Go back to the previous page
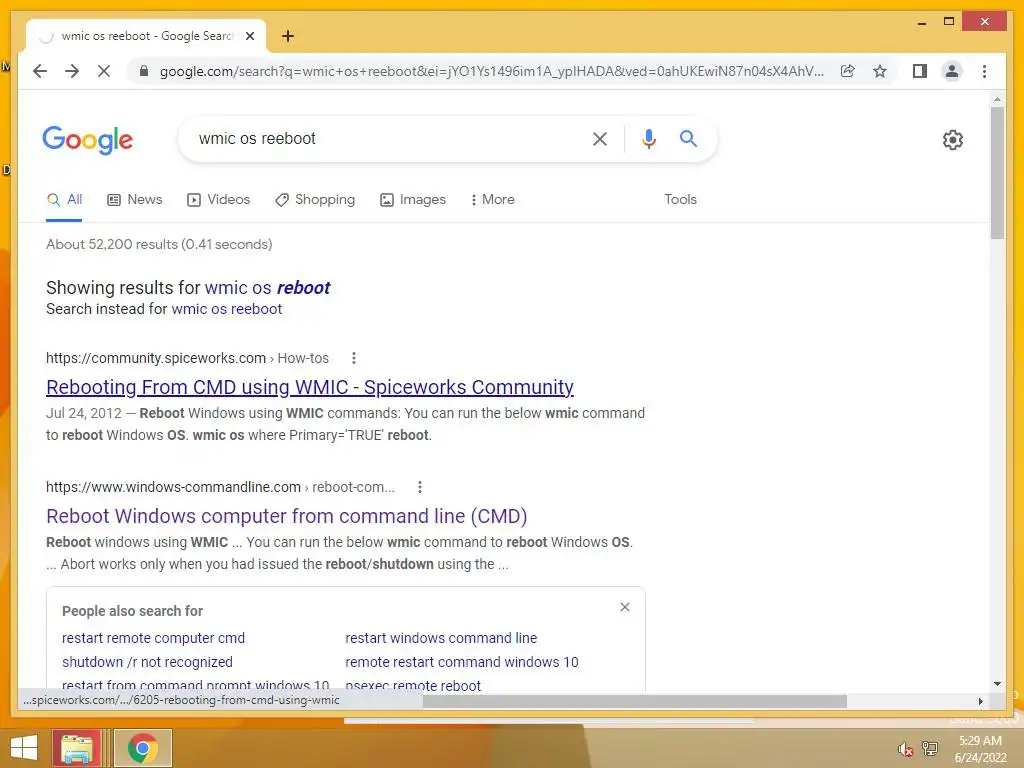1024x768 pixels. 40,71
